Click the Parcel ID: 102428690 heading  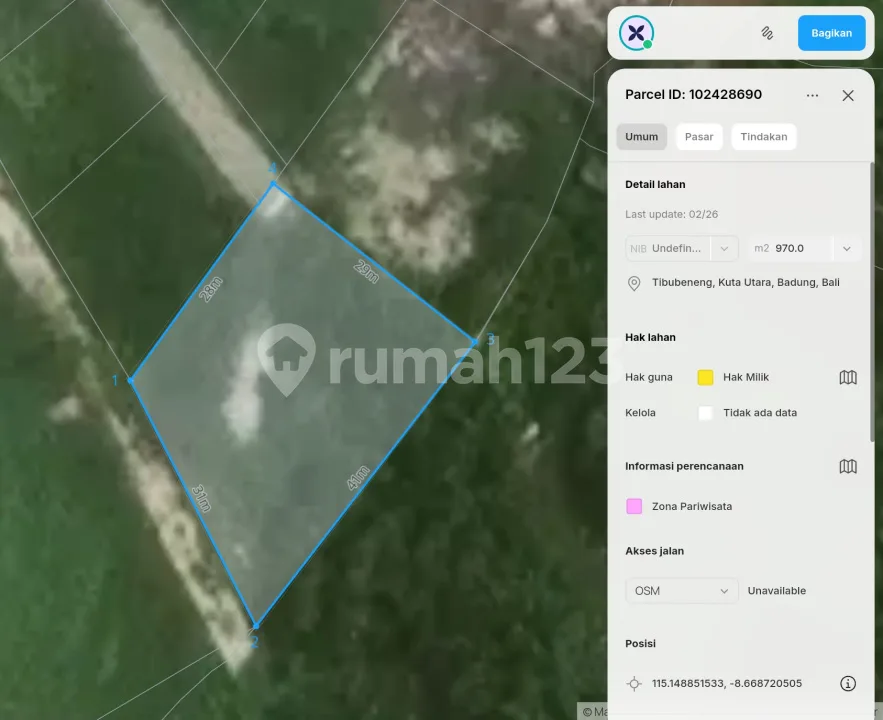(693, 94)
